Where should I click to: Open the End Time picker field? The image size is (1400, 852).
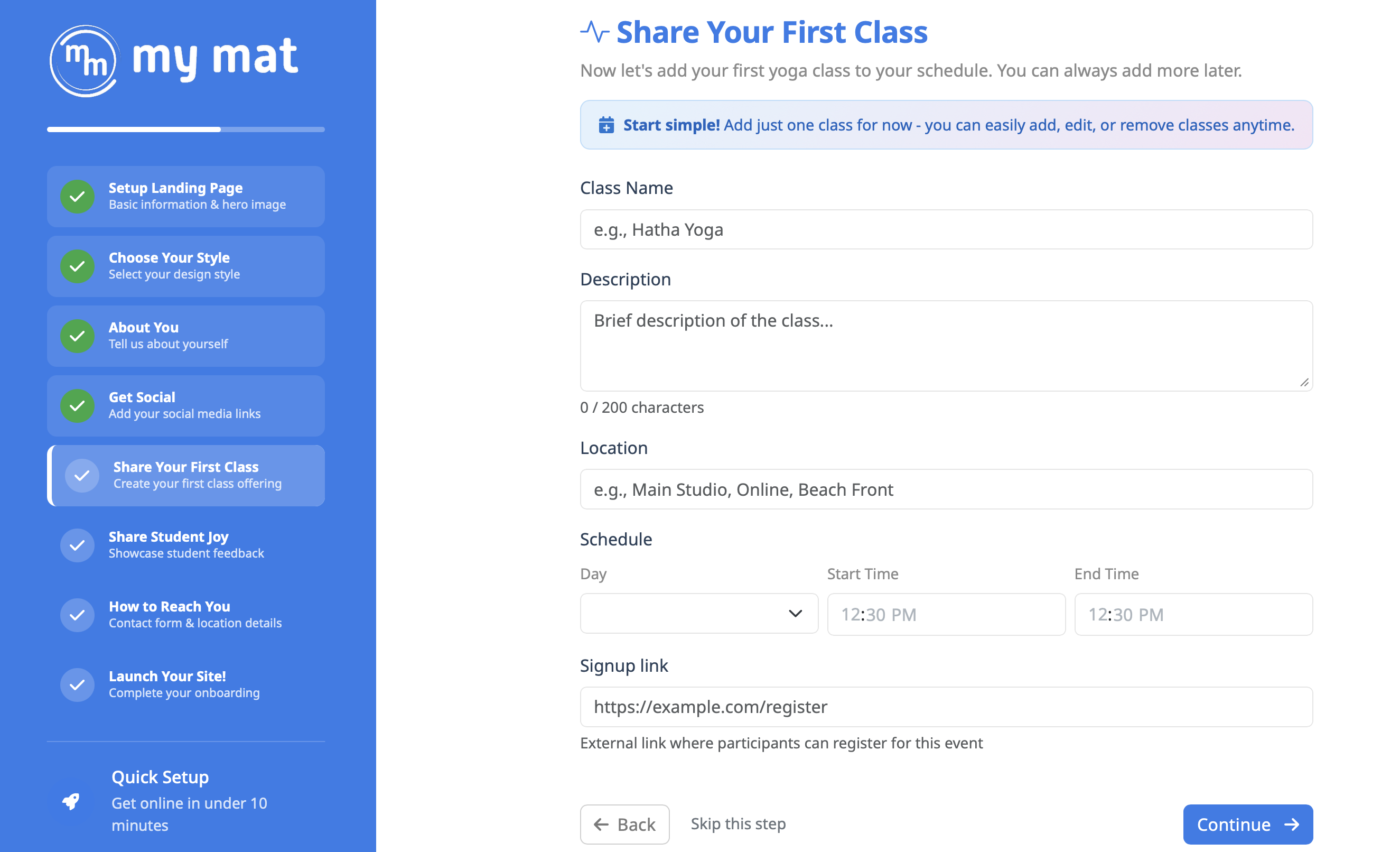coord(1193,614)
